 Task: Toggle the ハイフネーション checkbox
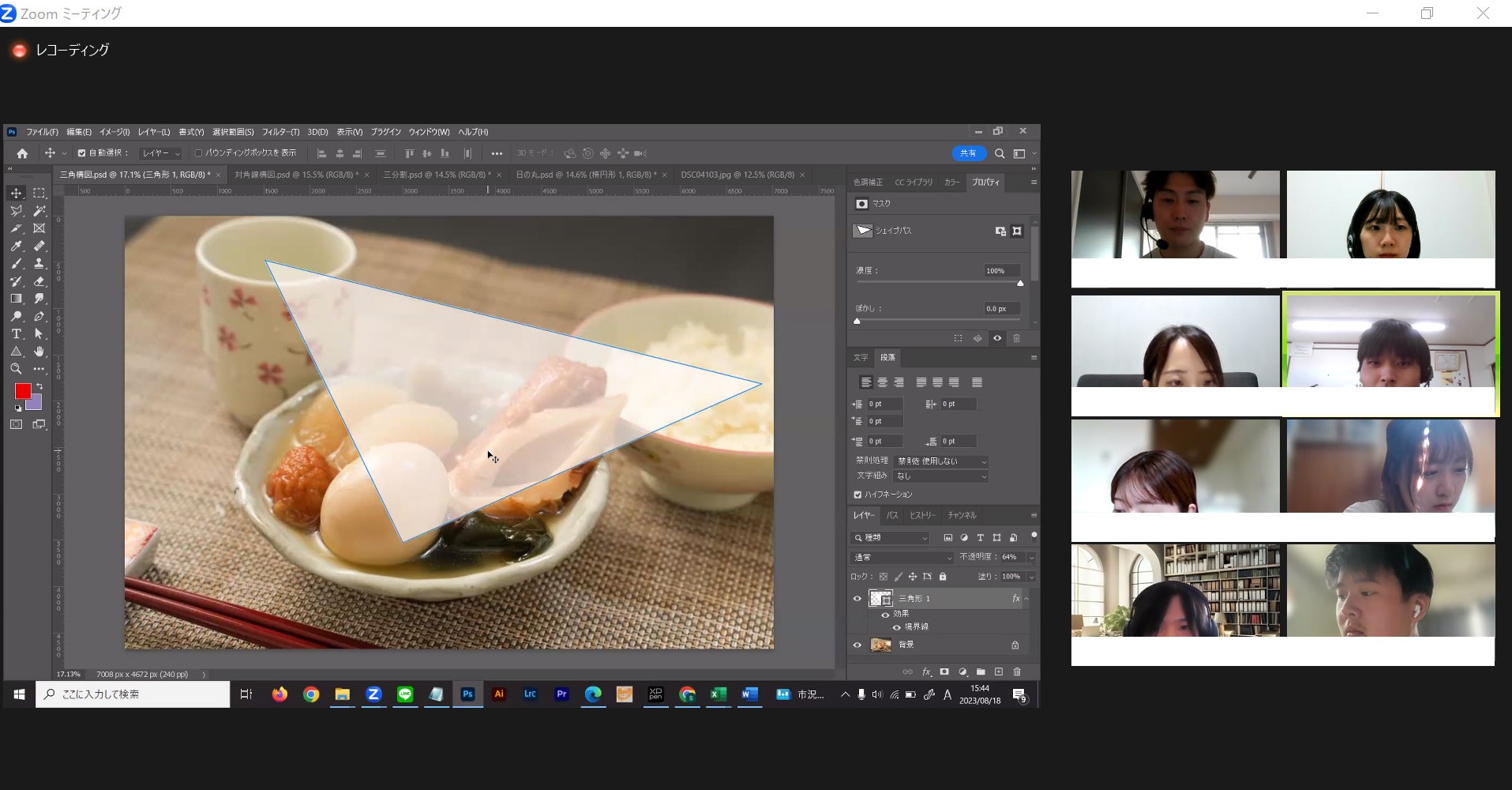click(x=857, y=495)
